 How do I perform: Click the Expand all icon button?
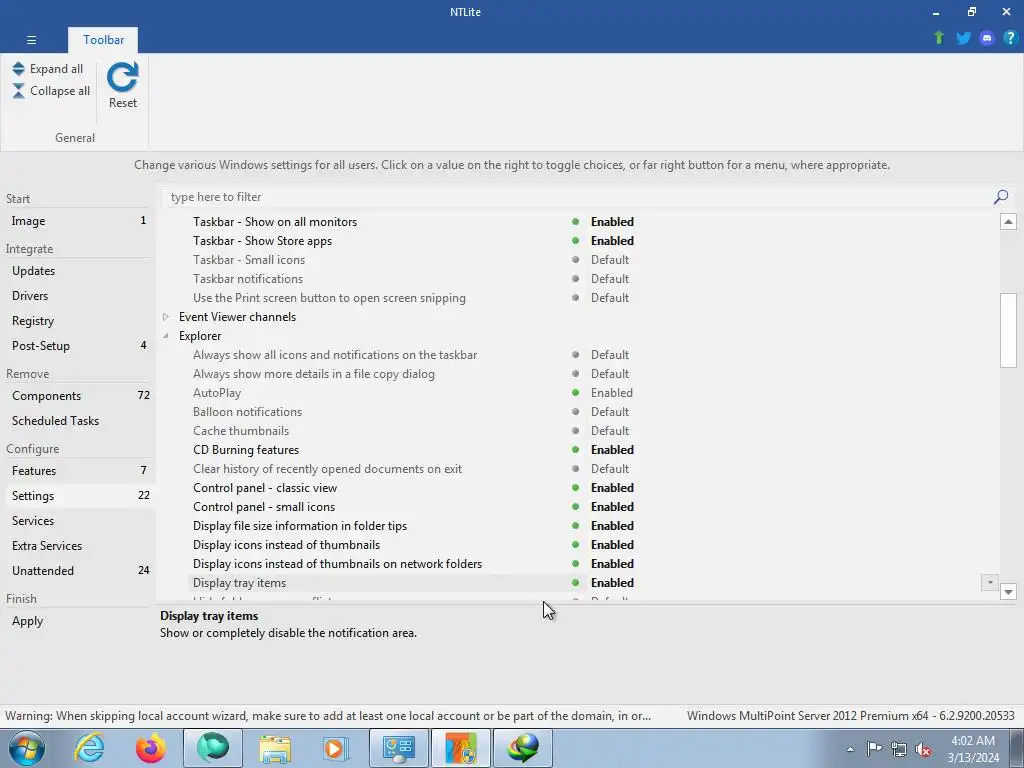pyautogui.click(x=18, y=69)
